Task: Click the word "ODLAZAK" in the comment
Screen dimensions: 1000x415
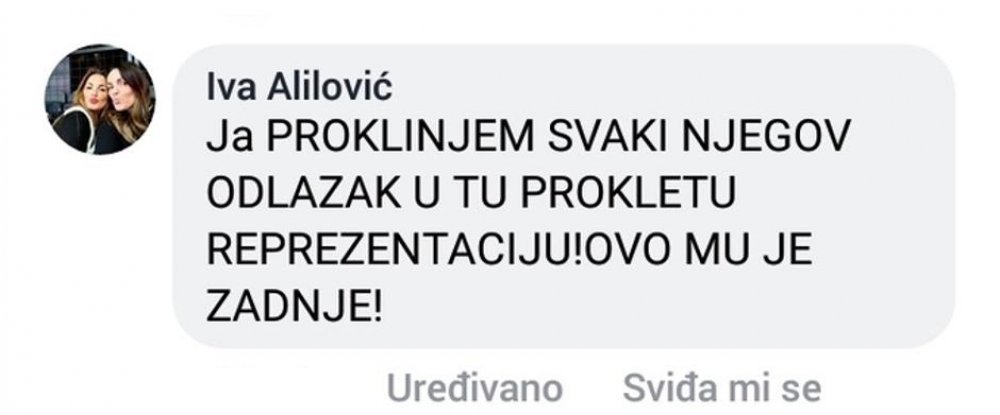Action: click(x=304, y=193)
